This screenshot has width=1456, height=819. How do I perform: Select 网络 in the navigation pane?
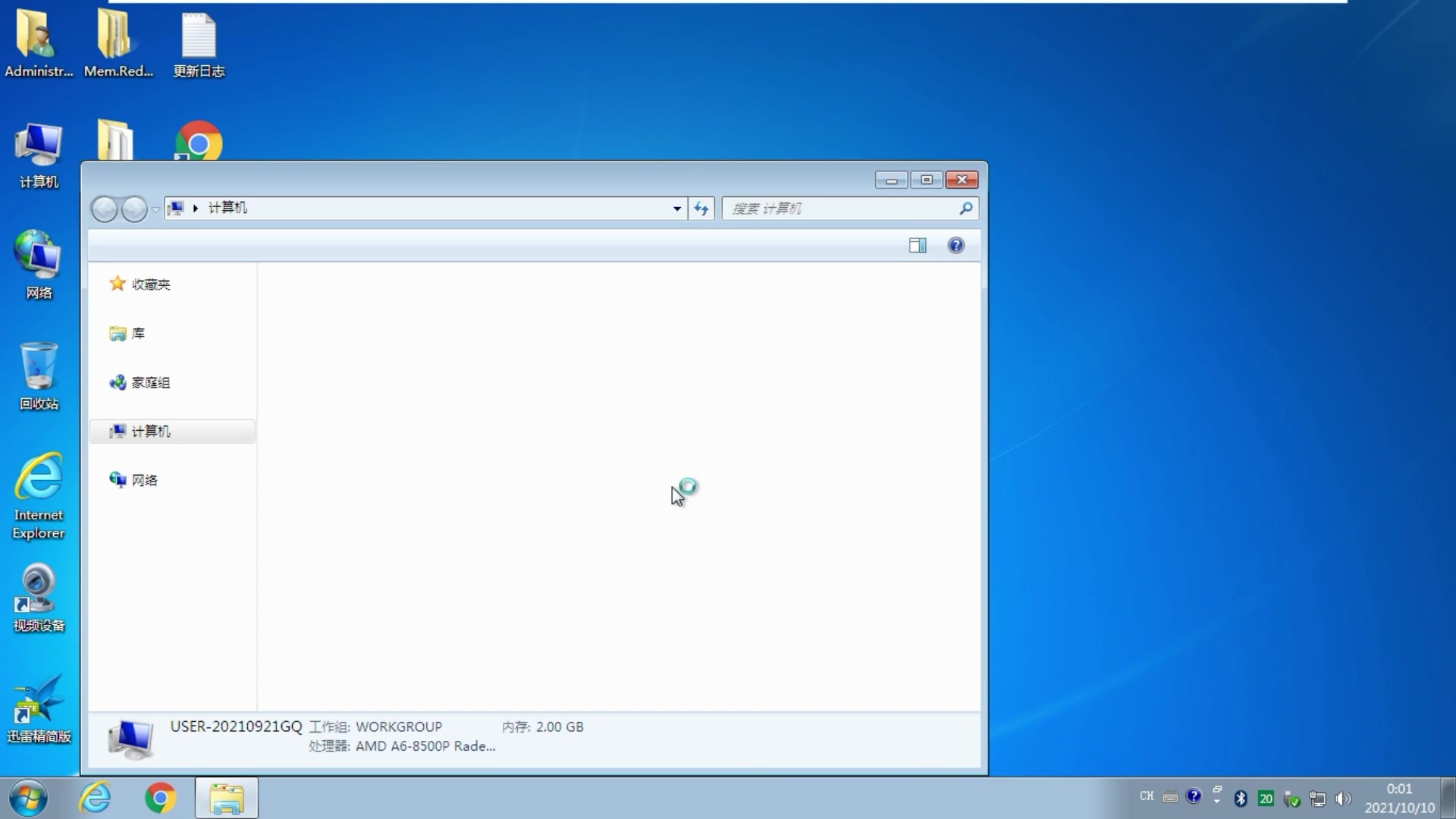(x=144, y=480)
